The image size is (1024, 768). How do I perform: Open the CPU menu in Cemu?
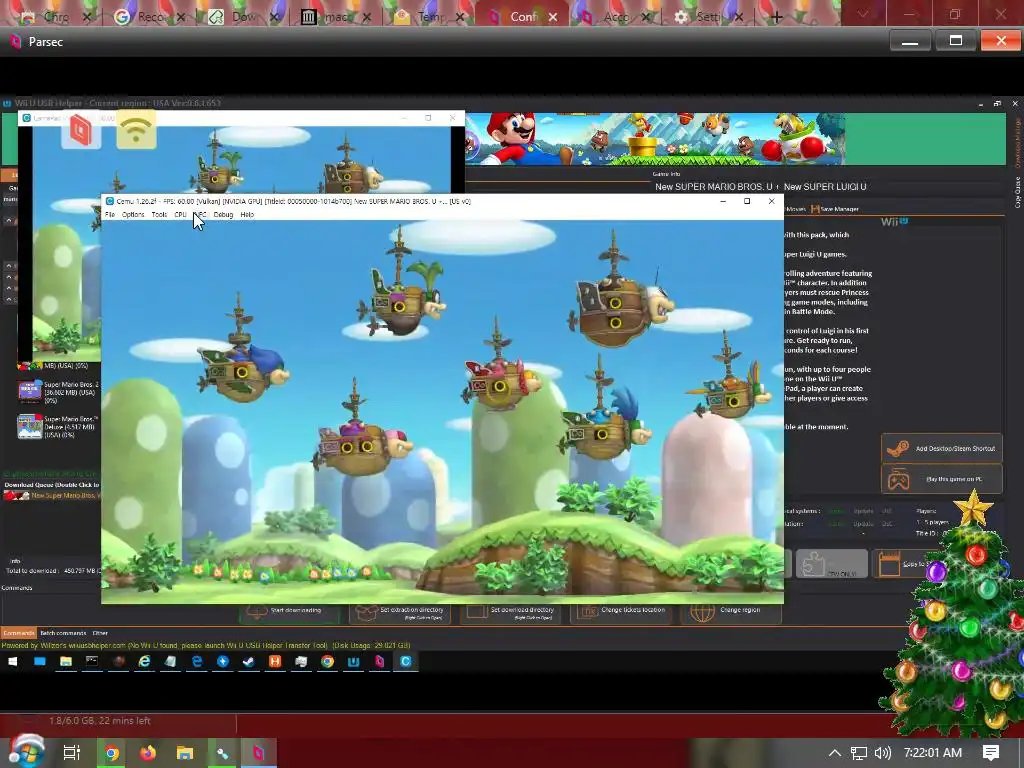click(180, 214)
